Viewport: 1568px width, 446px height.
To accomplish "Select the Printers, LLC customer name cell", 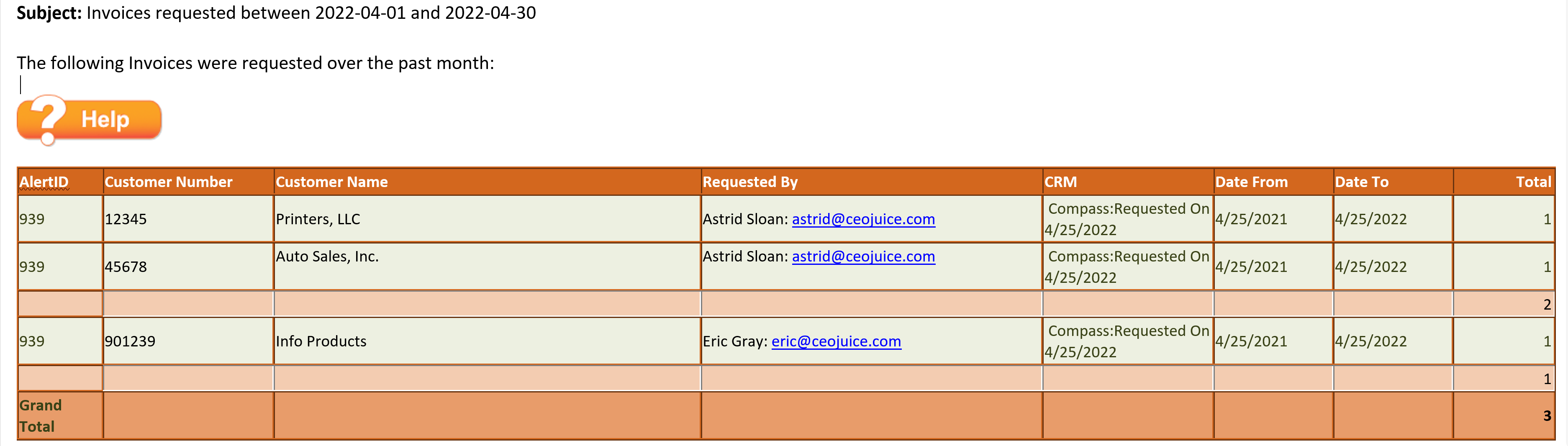I will (487, 219).
